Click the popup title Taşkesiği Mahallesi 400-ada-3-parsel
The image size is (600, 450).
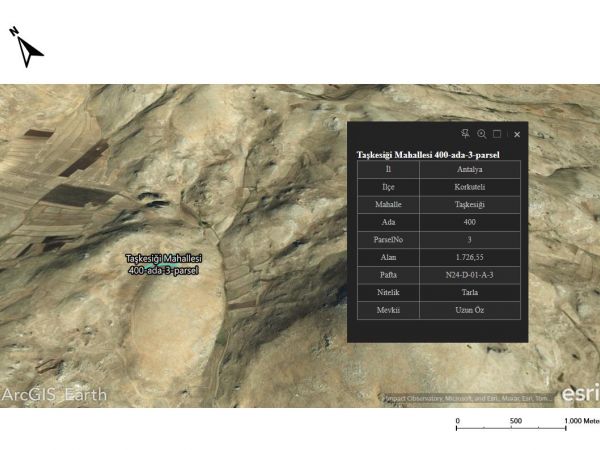(x=428, y=155)
